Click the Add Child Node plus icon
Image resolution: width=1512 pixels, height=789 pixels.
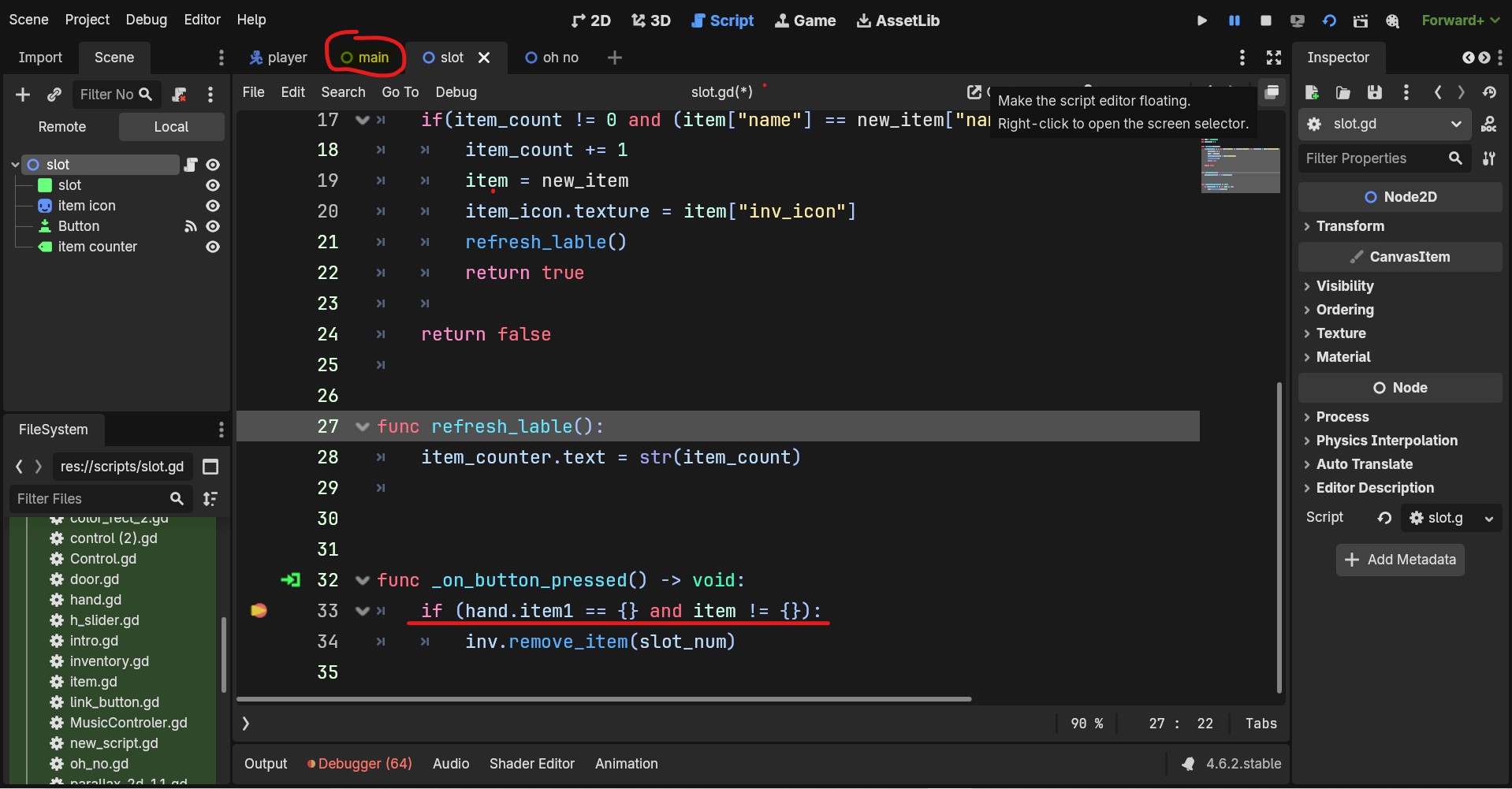pyautogui.click(x=23, y=95)
